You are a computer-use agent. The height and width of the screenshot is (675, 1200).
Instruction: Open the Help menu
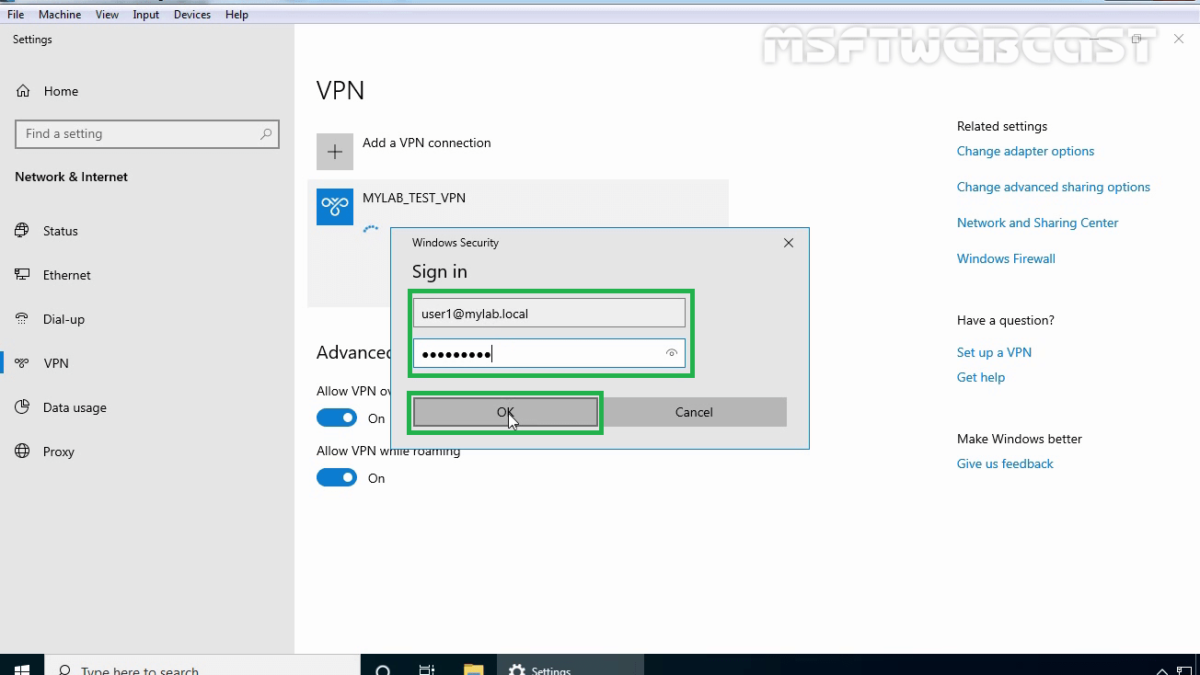(x=237, y=15)
